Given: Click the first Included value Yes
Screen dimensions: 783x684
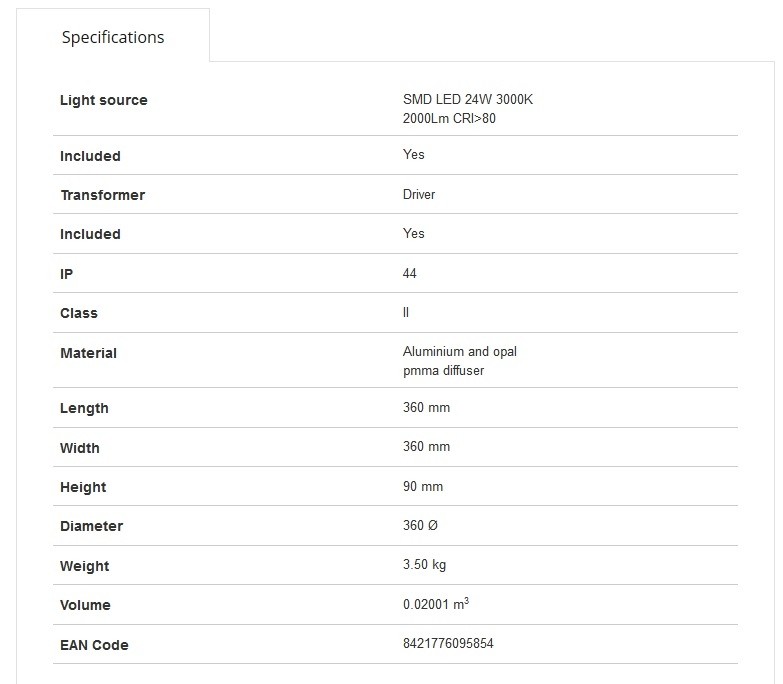Looking at the screenshot, I should (x=414, y=155).
